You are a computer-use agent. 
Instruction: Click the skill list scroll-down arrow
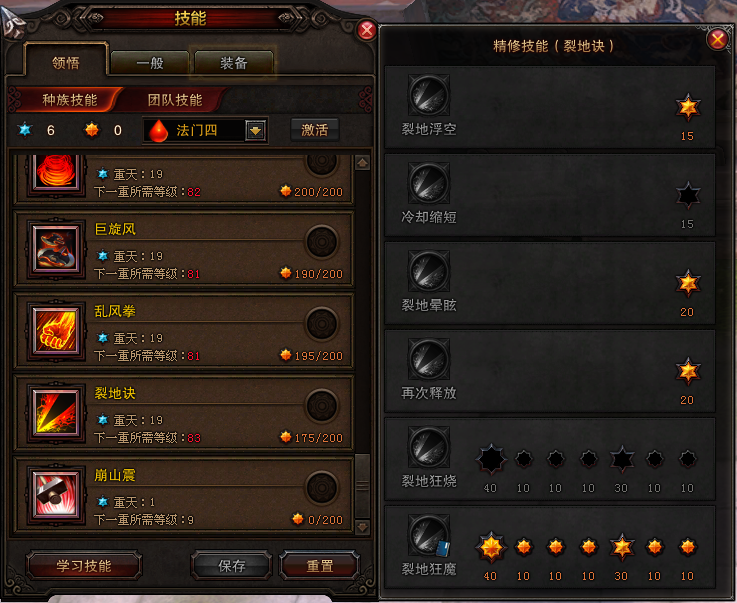click(362, 527)
